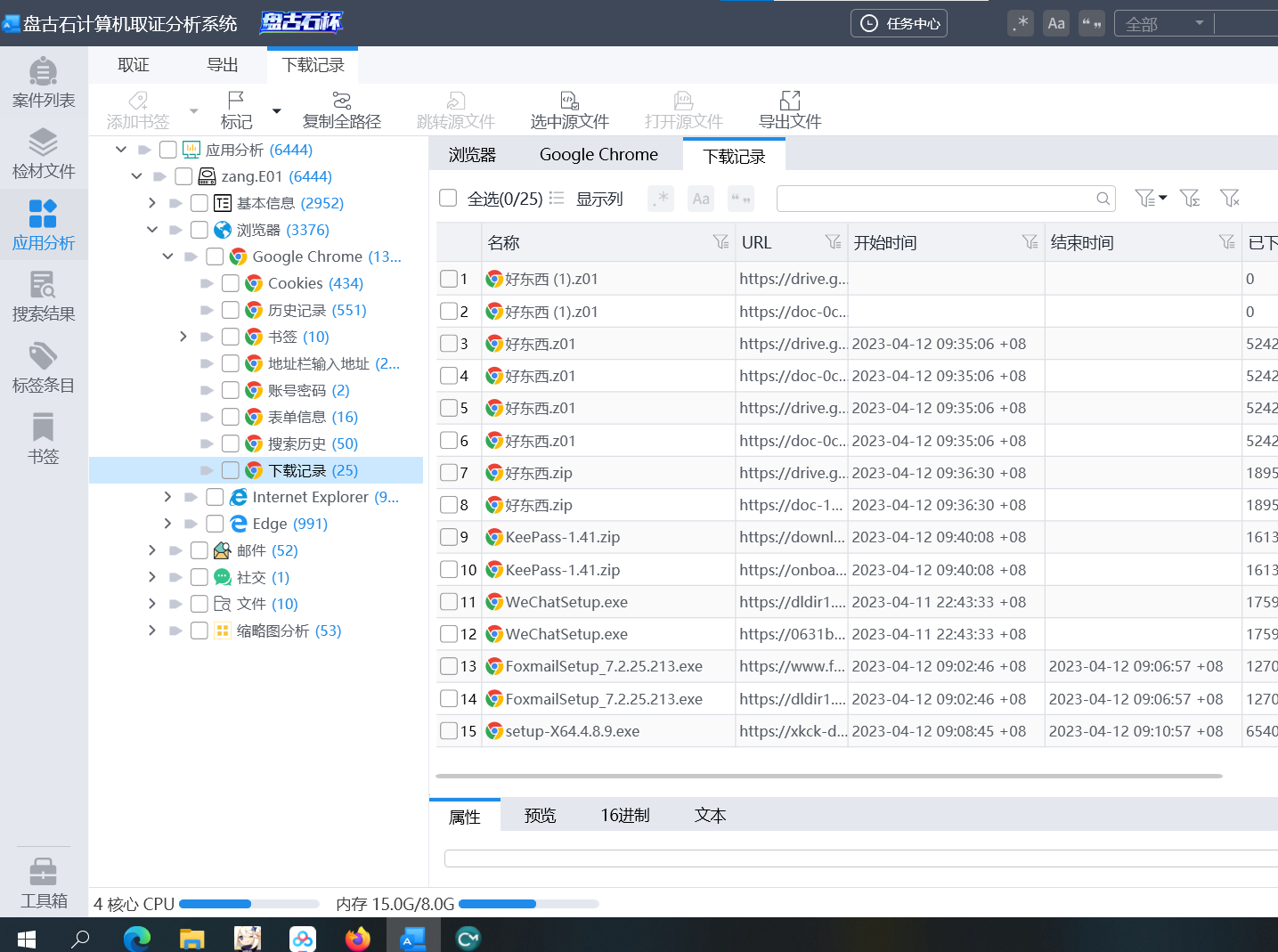Toggle whole-word quotes icon in top bar
Viewport: 1278px width, 952px height.
point(1092,23)
